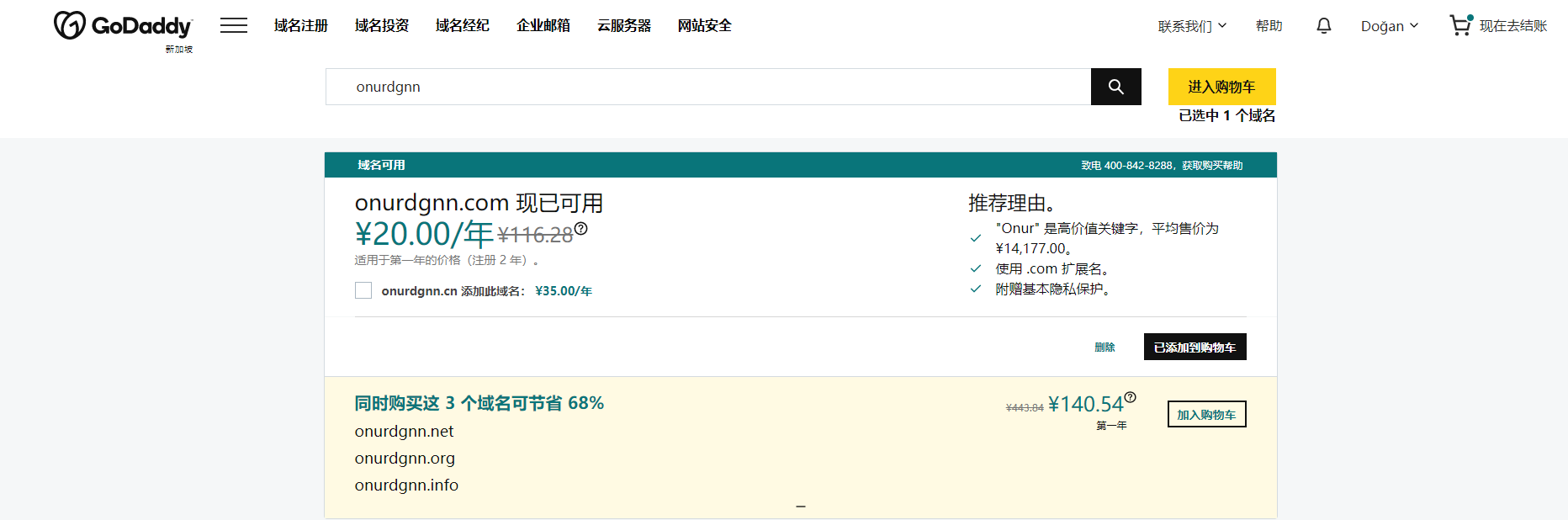Click the 使用 .com 扩展名 reason text

coord(1053,269)
